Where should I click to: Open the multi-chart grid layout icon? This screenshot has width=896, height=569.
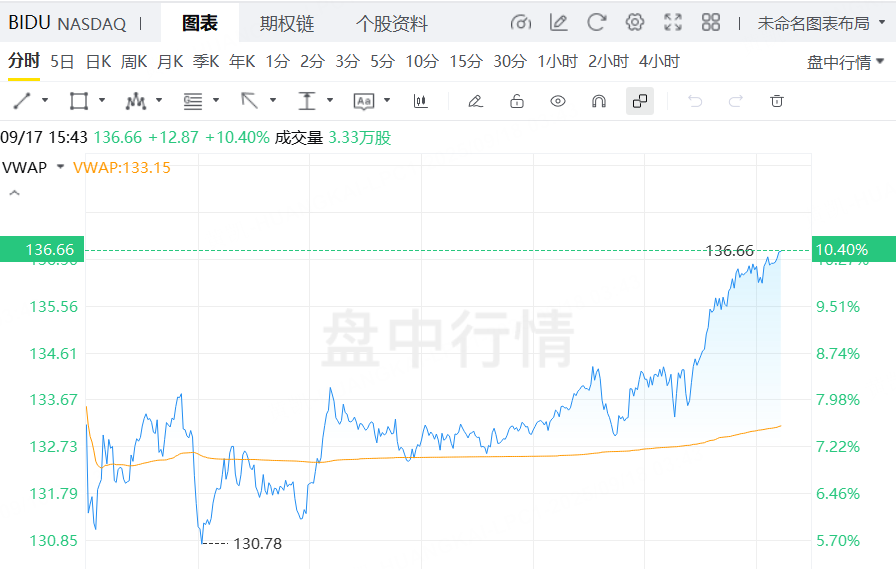711,23
